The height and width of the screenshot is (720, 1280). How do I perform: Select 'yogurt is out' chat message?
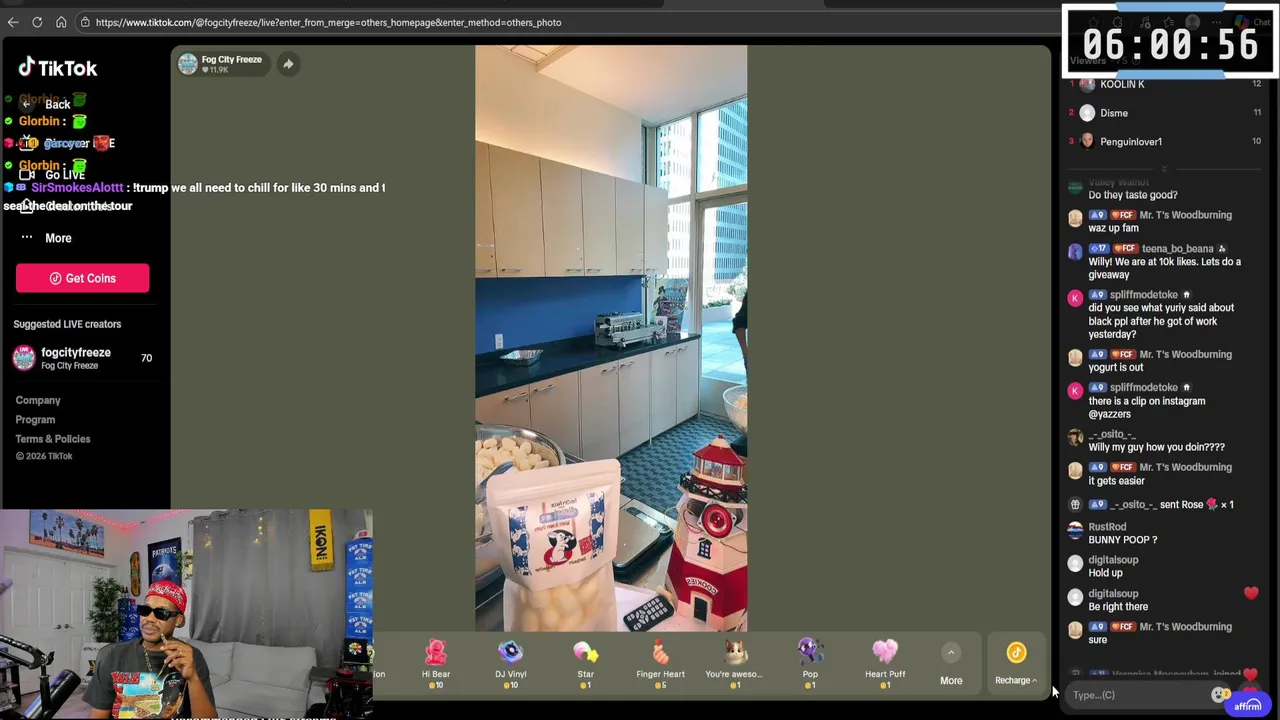[x=1116, y=367]
